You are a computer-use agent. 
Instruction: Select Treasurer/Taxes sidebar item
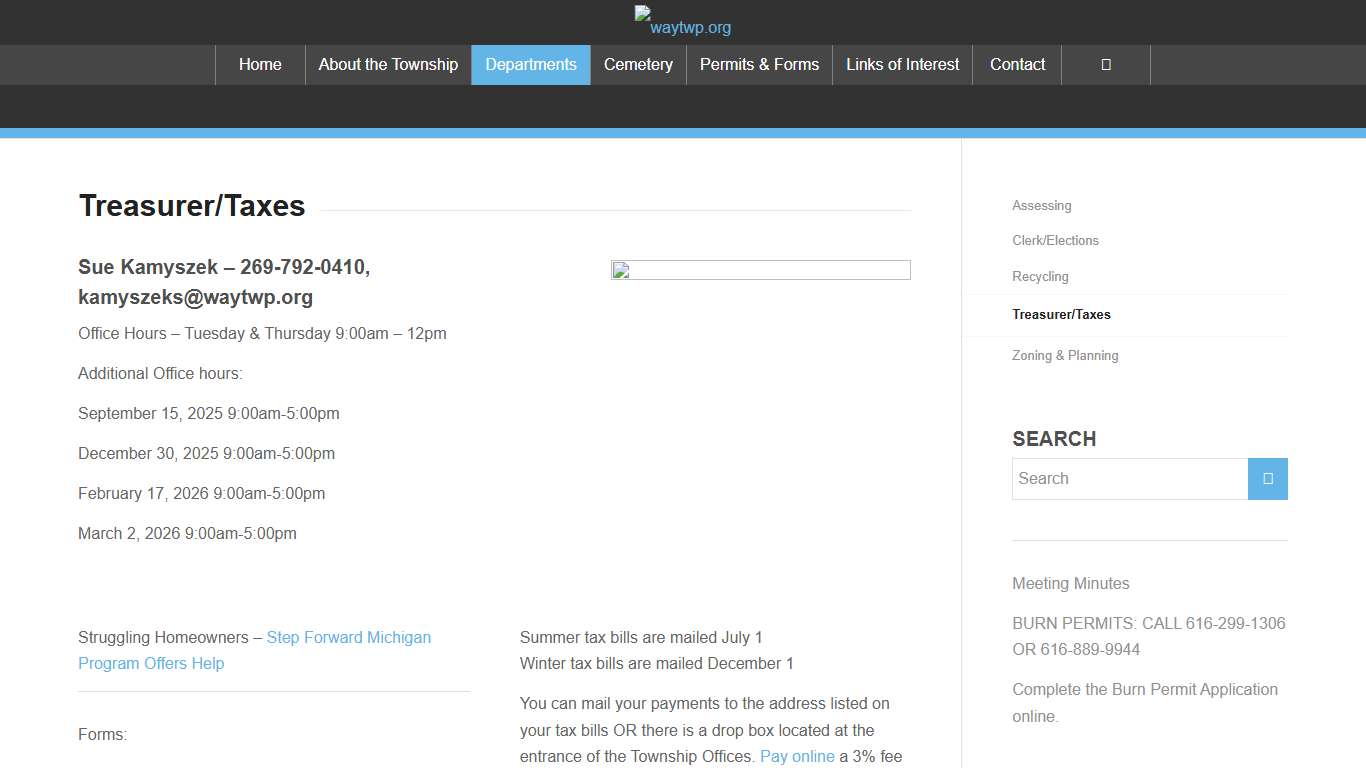[1061, 315]
